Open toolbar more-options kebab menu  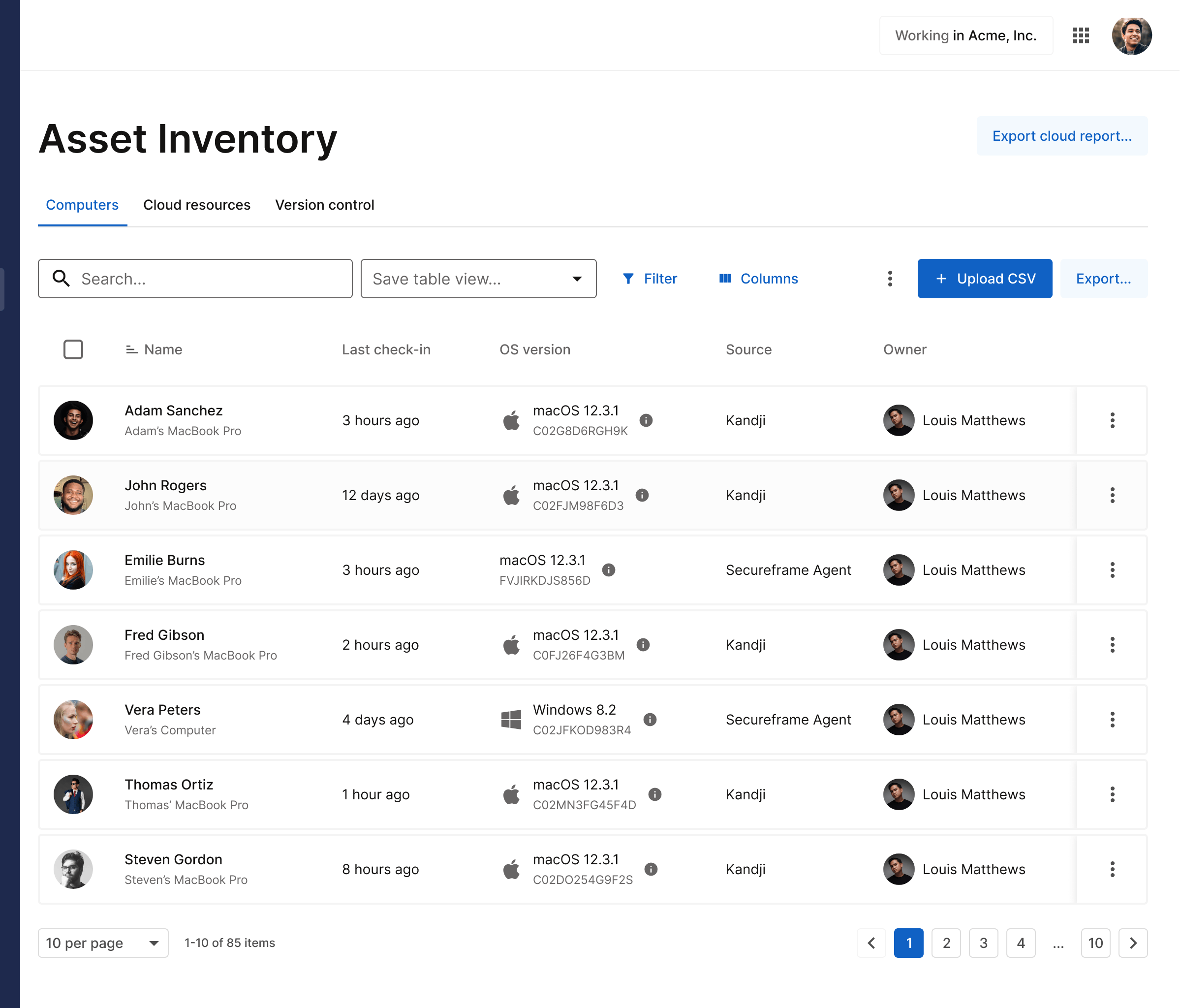point(889,279)
